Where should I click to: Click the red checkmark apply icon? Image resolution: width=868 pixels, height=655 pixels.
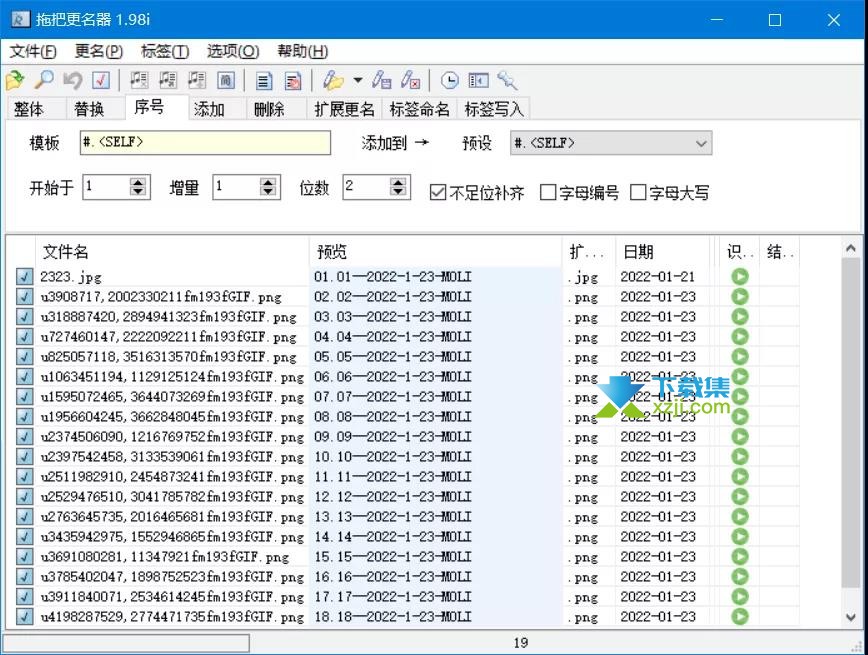pos(101,81)
